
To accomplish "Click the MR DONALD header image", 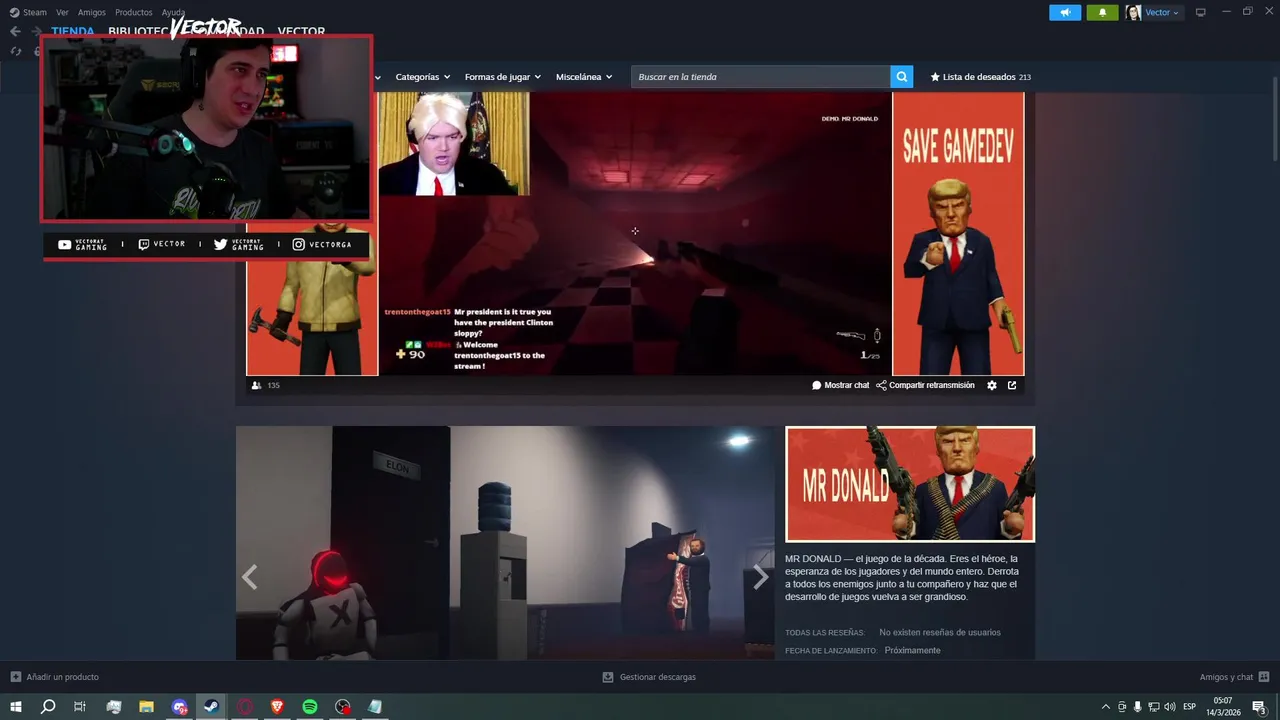I will point(910,484).
